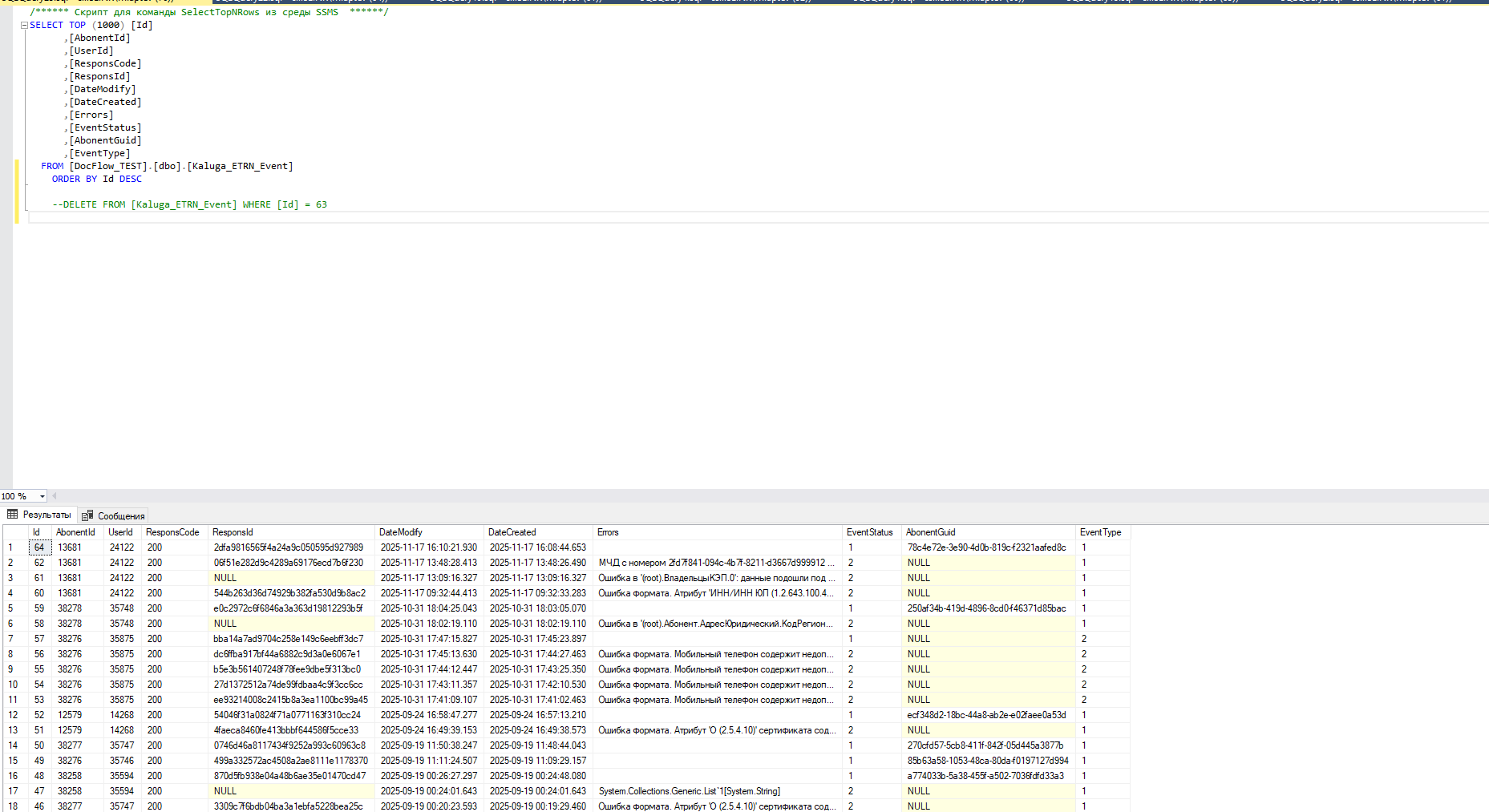1489x812 pixels.
Task: Switch to the Результаты tab
Action: (x=39, y=515)
